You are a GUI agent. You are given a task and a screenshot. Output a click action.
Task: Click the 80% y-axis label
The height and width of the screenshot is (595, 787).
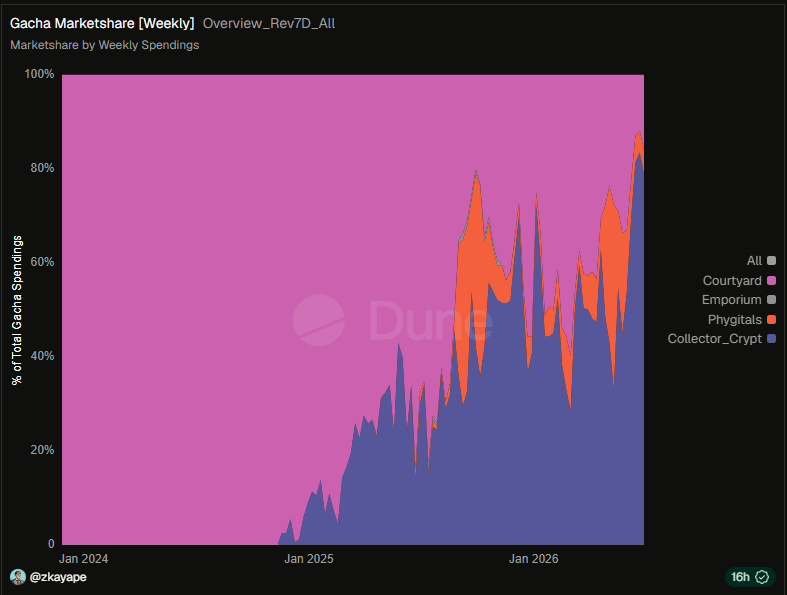[x=42, y=168]
